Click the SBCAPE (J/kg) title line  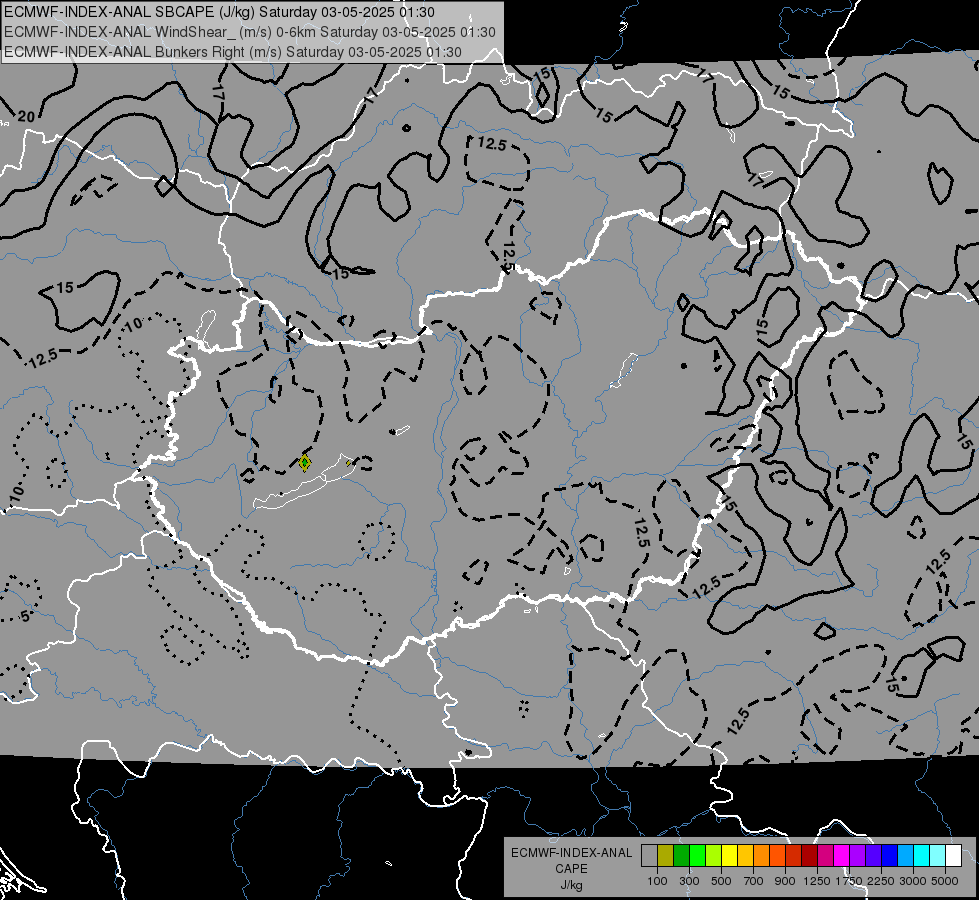220,12
